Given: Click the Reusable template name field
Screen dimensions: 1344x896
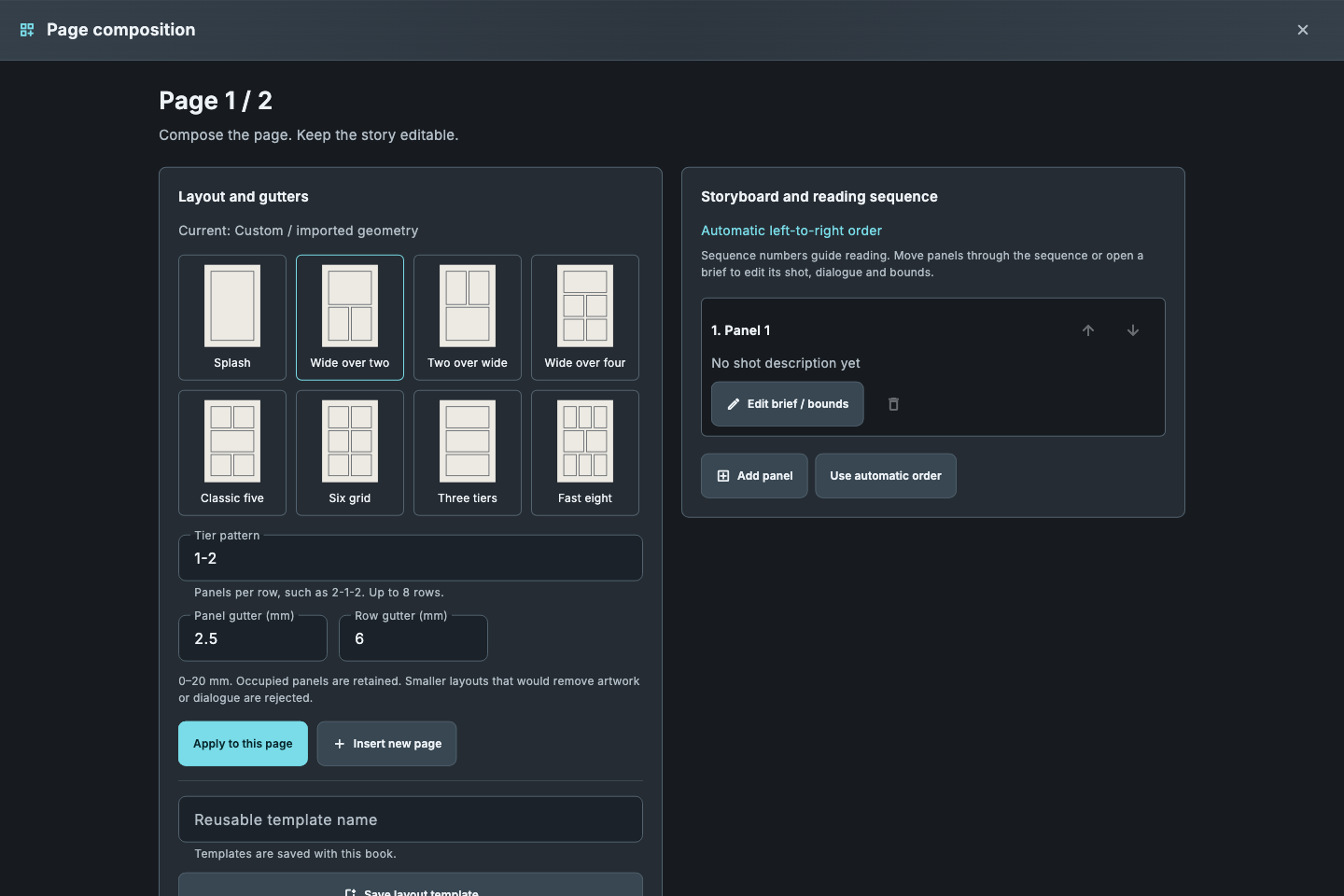Looking at the screenshot, I should click(x=411, y=819).
